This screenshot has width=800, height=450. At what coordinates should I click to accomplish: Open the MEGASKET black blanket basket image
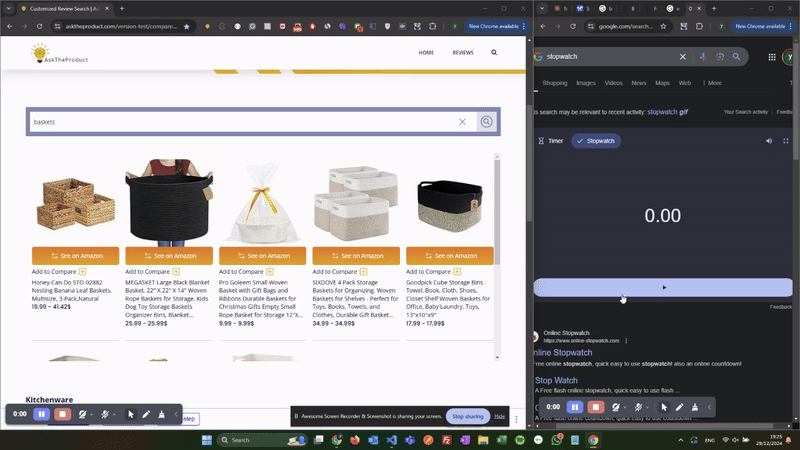(169, 203)
